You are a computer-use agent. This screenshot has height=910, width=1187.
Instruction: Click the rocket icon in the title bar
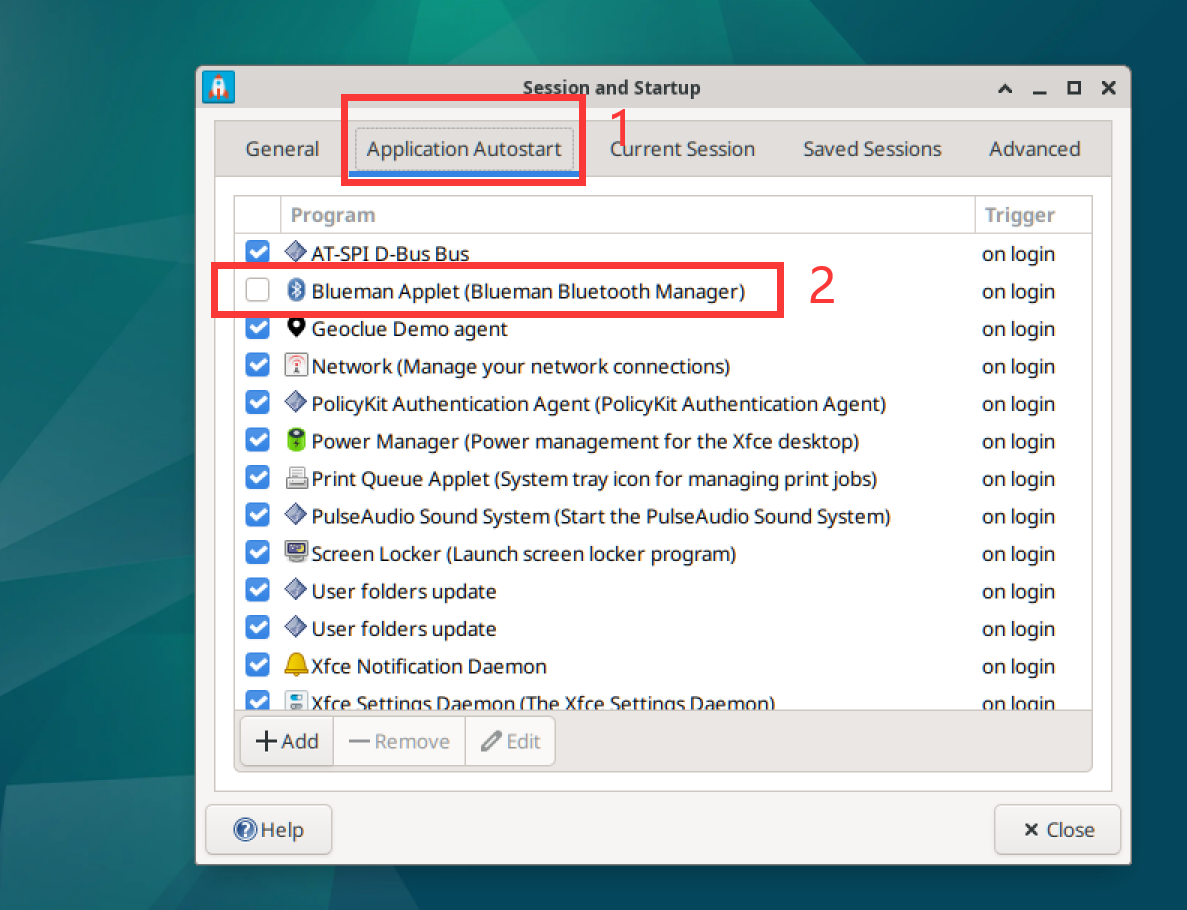coord(219,87)
